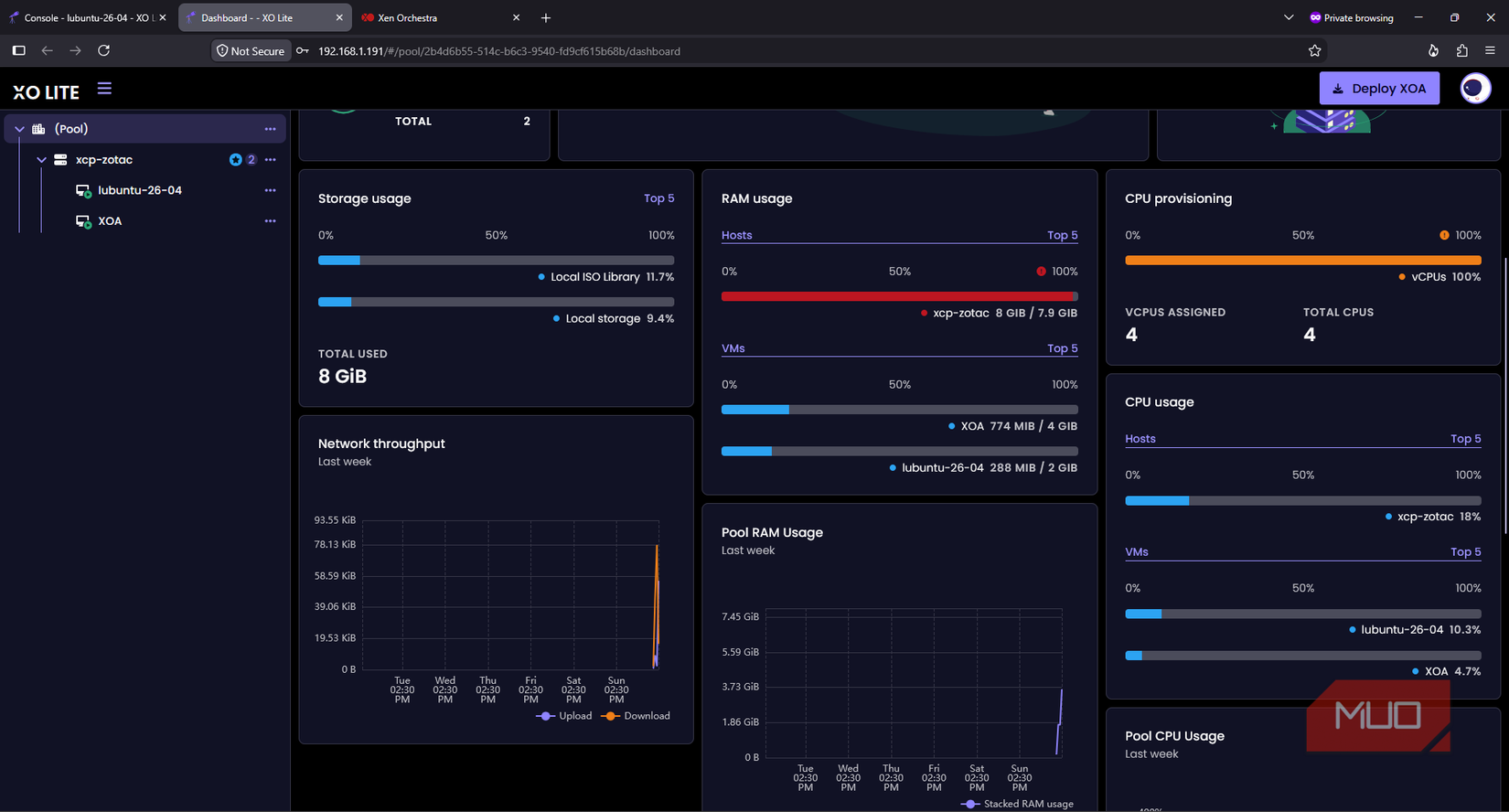Open more options for XOA VM
This screenshot has height=812, width=1509.
click(270, 221)
